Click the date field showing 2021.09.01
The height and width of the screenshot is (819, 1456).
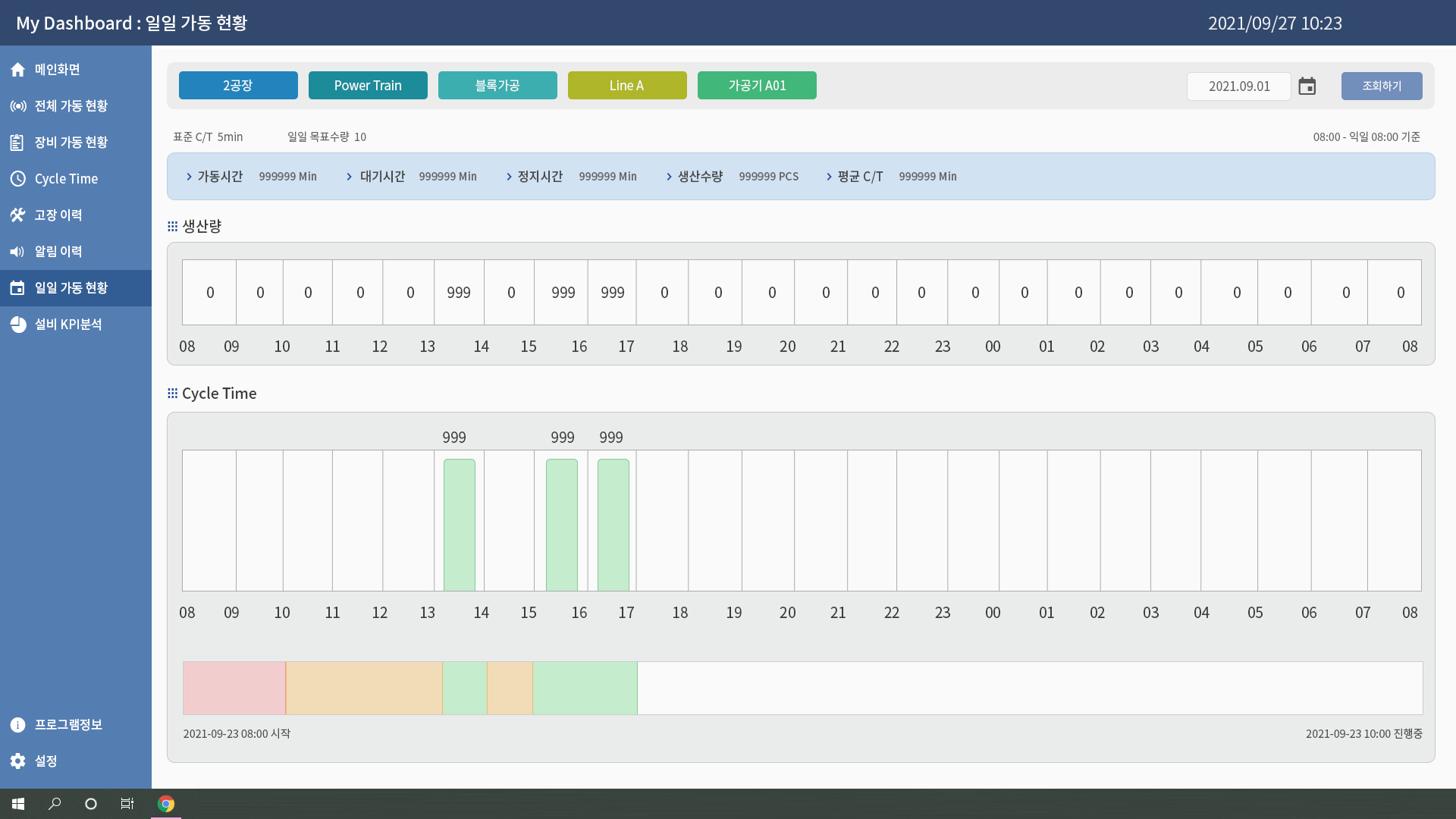(x=1239, y=86)
